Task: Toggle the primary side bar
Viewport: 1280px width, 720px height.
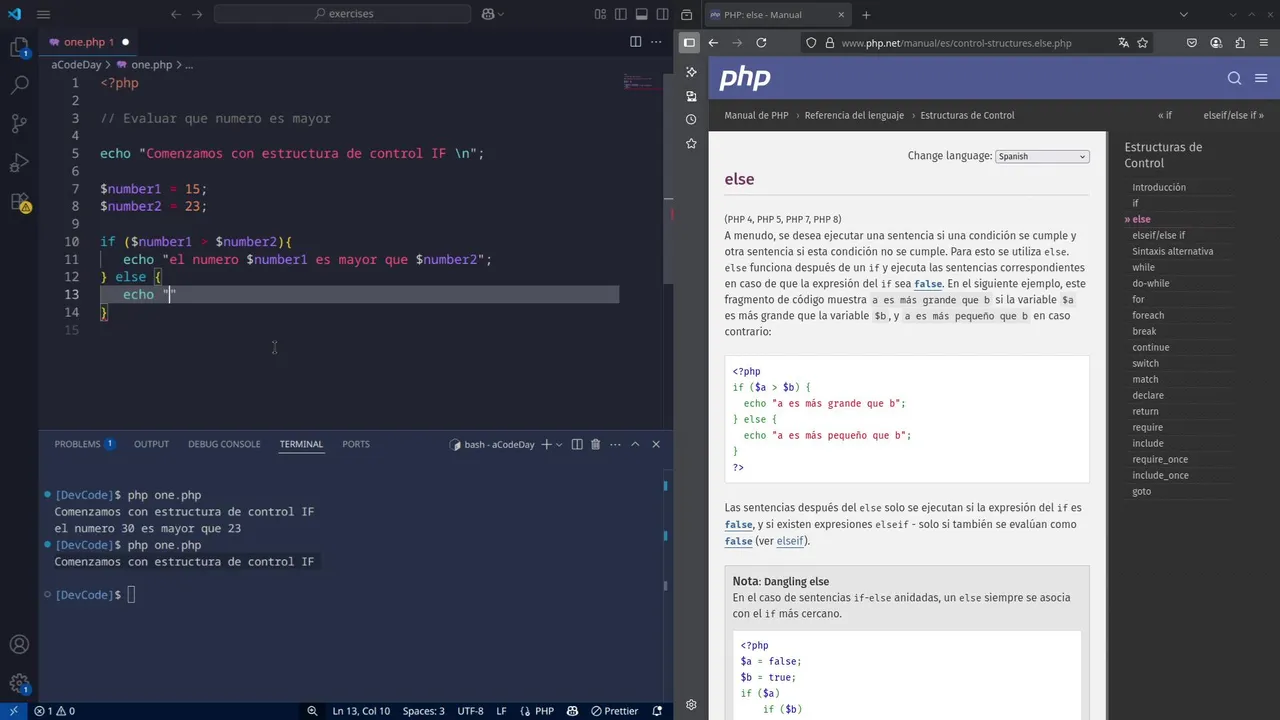Action: point(620,14)
